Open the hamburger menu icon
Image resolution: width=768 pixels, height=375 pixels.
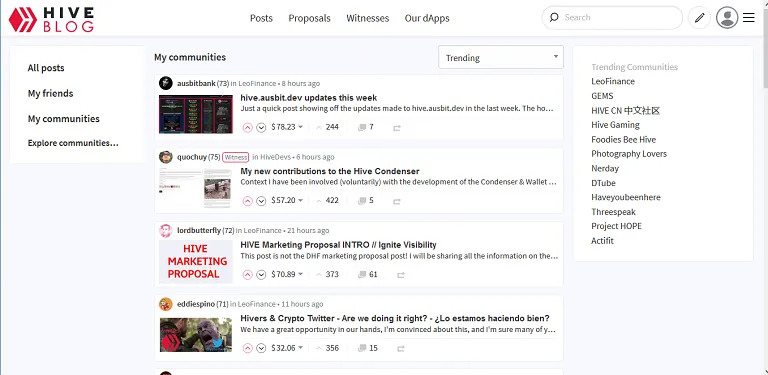[x=748, y=18]
